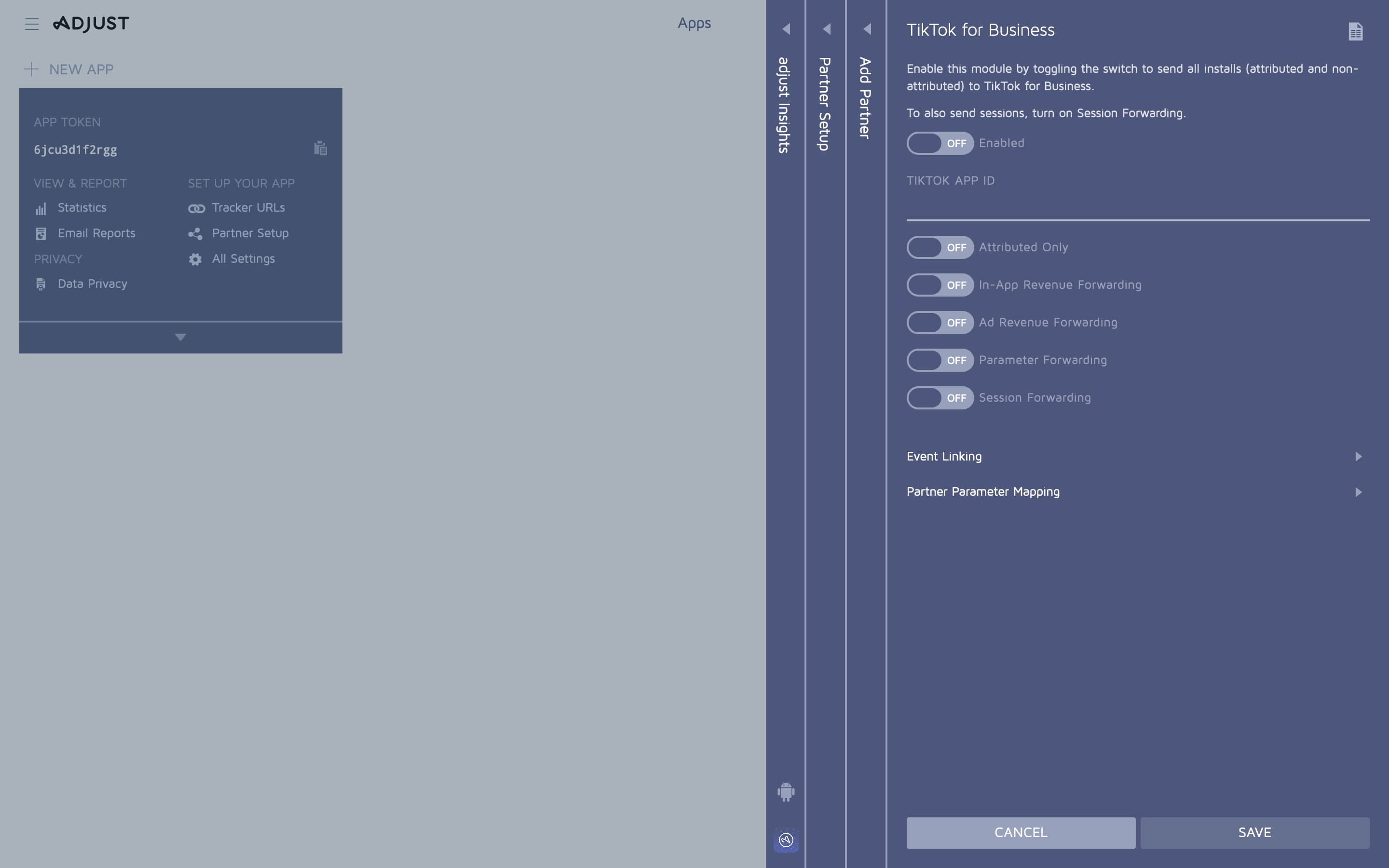Screen dimensions: 1389x868
Task: Switch on In-App Revenue Forwarding
Action: coord(940,285)
